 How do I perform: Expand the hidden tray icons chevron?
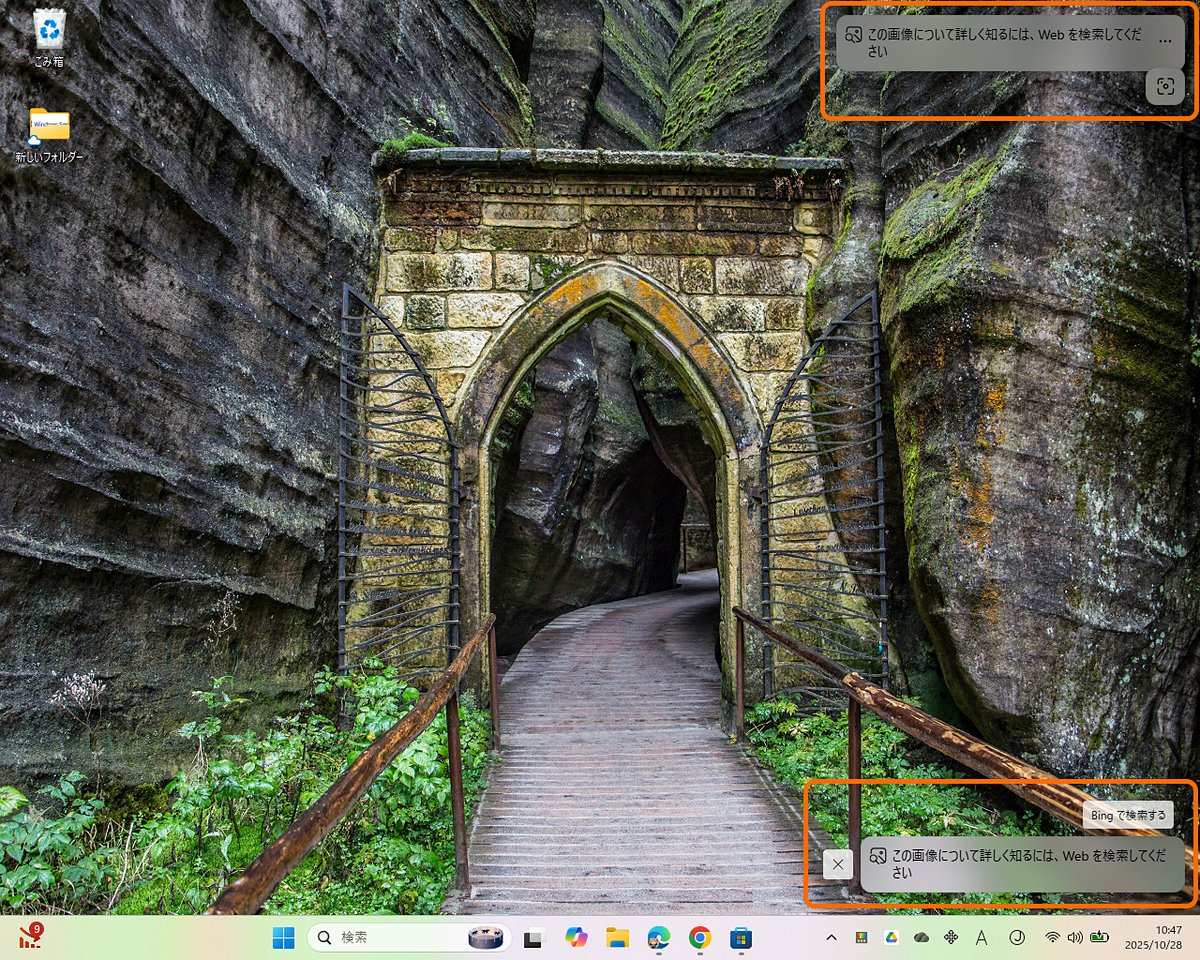pos(831,938)
